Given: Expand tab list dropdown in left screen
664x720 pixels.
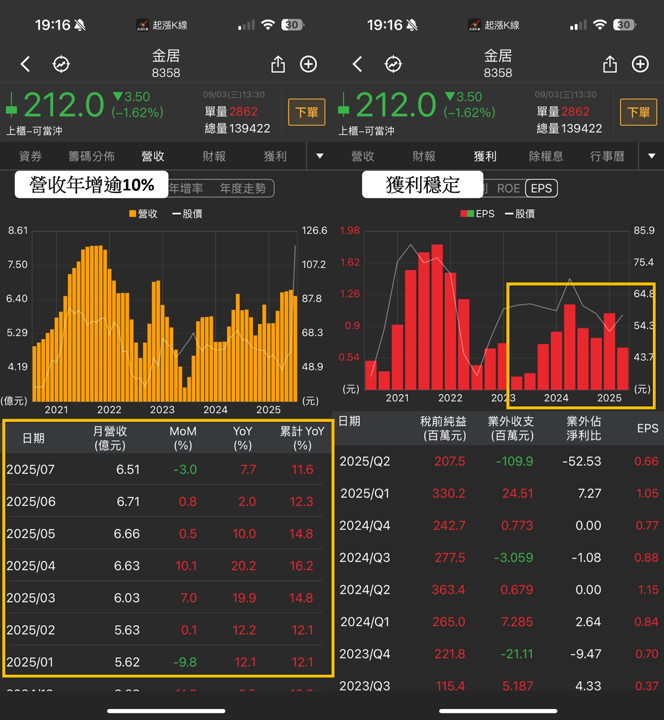Looking at the screenshot, I should click(x=320, y=156).
